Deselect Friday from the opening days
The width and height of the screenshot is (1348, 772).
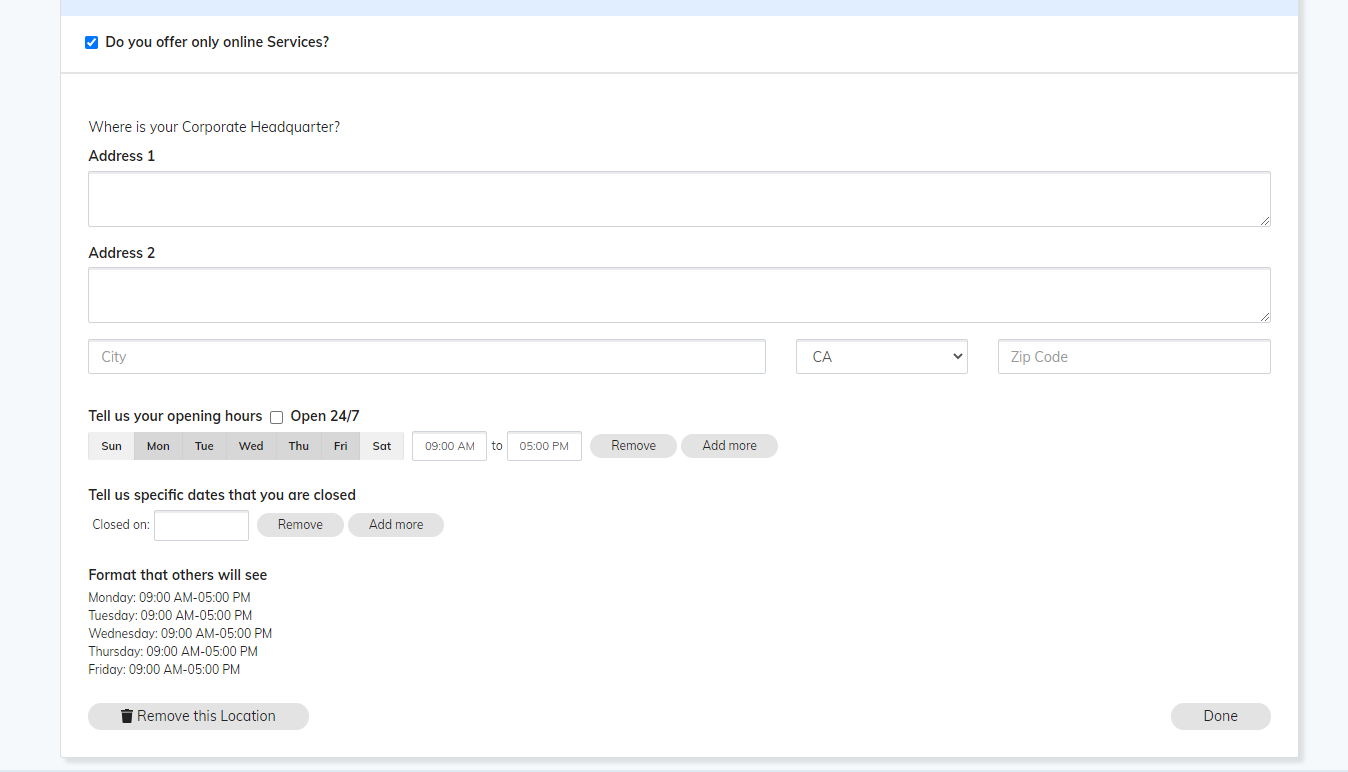(x=340, y=446)
